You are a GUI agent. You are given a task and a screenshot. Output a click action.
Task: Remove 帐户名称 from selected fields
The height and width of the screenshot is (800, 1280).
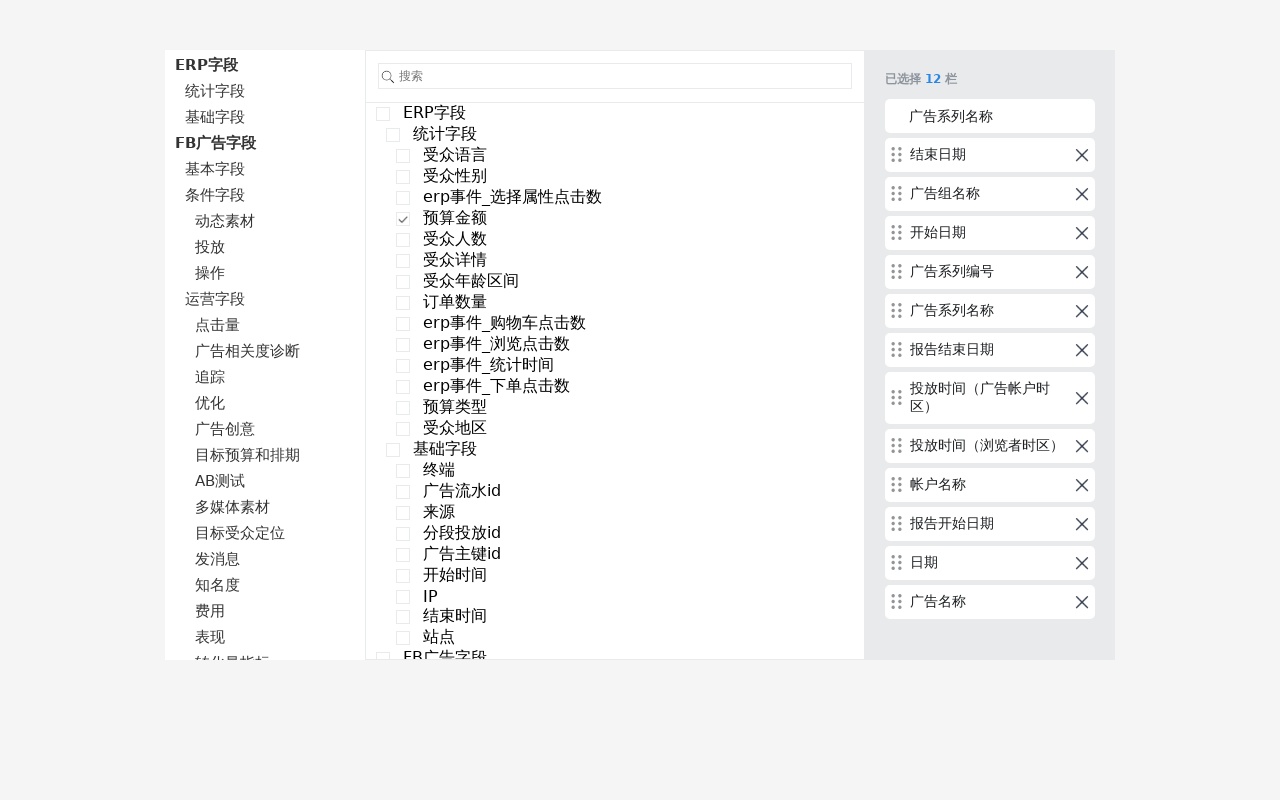[1081, 485]
